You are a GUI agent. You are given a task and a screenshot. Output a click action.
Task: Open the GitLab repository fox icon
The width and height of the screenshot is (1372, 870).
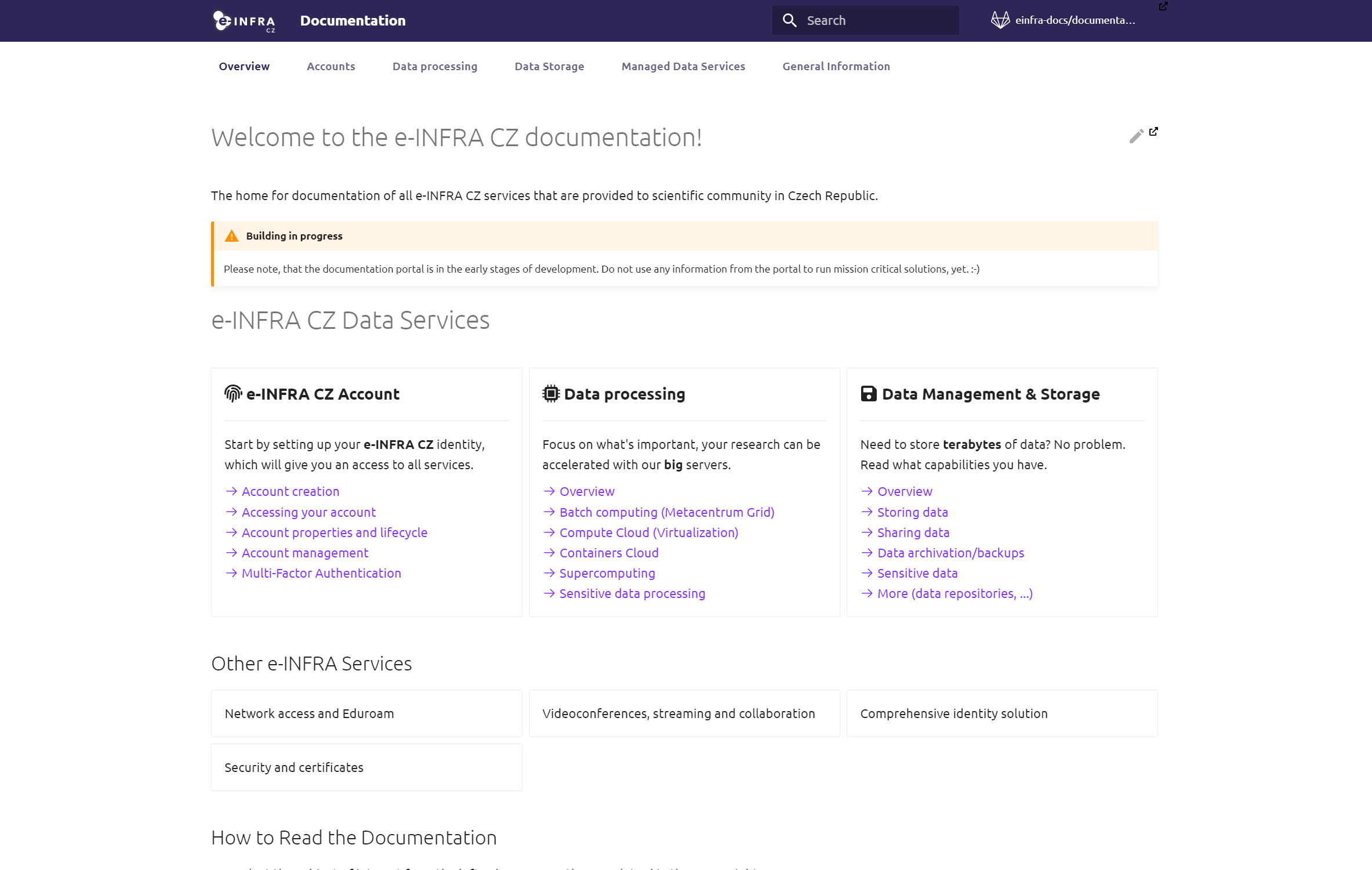[x=1000, y=20]
